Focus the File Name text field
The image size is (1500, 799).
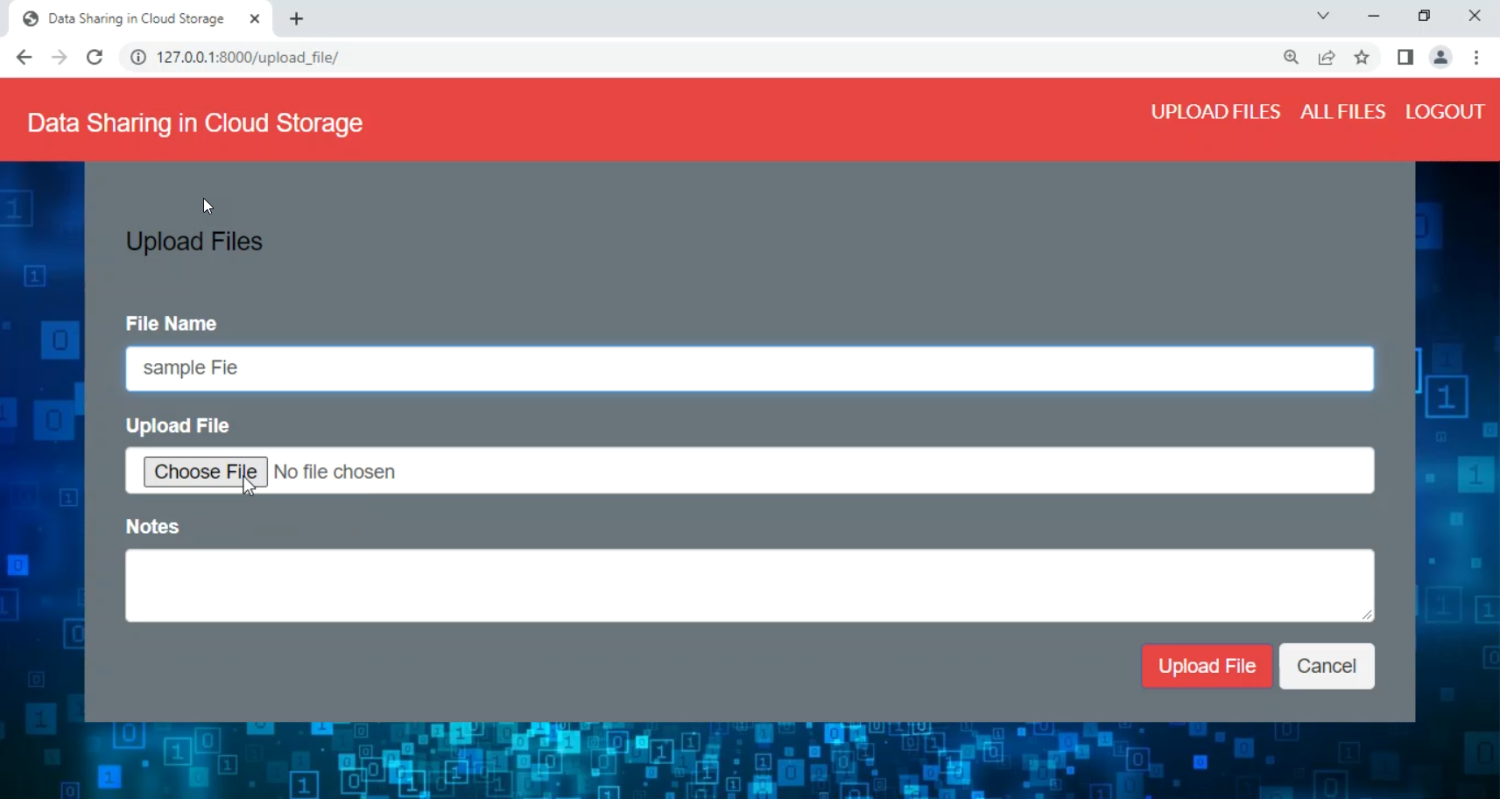tap(749, 368)
